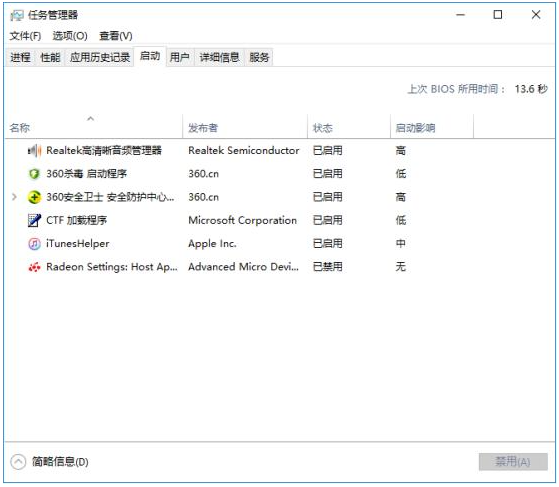559x487 pixels.
Task: Open the 选项(O) menu
Action: 70,36
